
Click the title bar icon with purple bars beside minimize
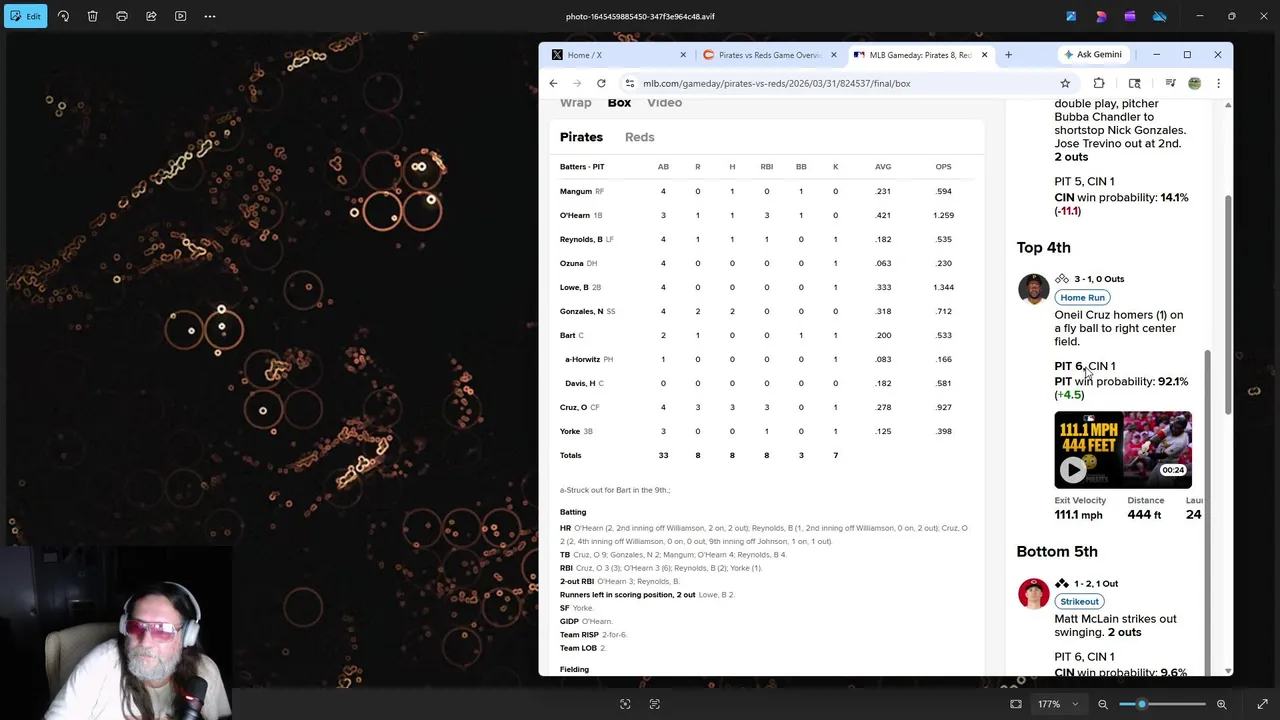[x=1129, y=16]
